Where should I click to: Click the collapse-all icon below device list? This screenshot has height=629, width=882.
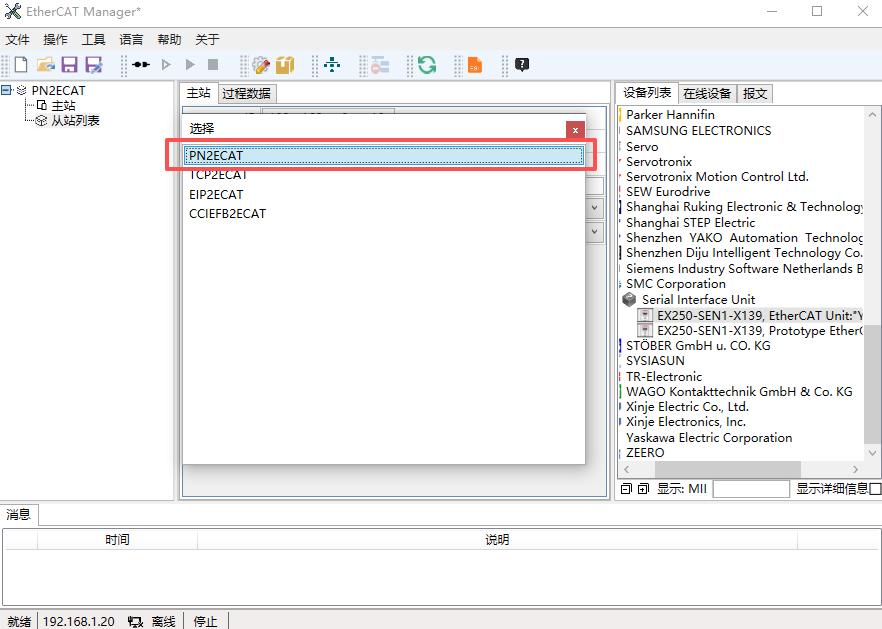(626, 489)
